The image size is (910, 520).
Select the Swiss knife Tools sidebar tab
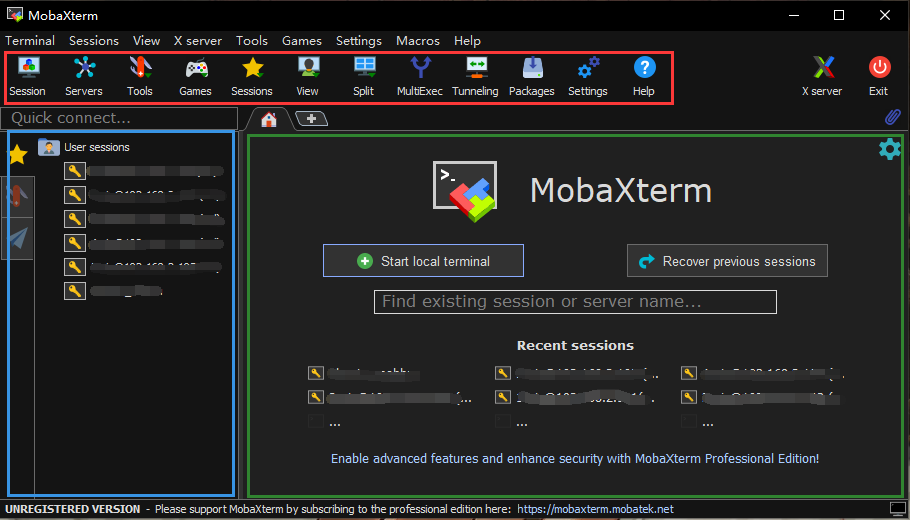[x=17, y=197]
